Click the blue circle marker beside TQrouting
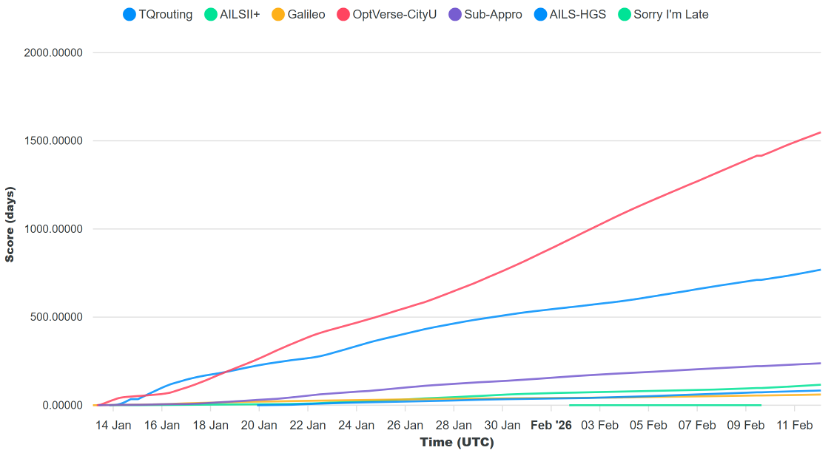 click(x=129, y=15)
